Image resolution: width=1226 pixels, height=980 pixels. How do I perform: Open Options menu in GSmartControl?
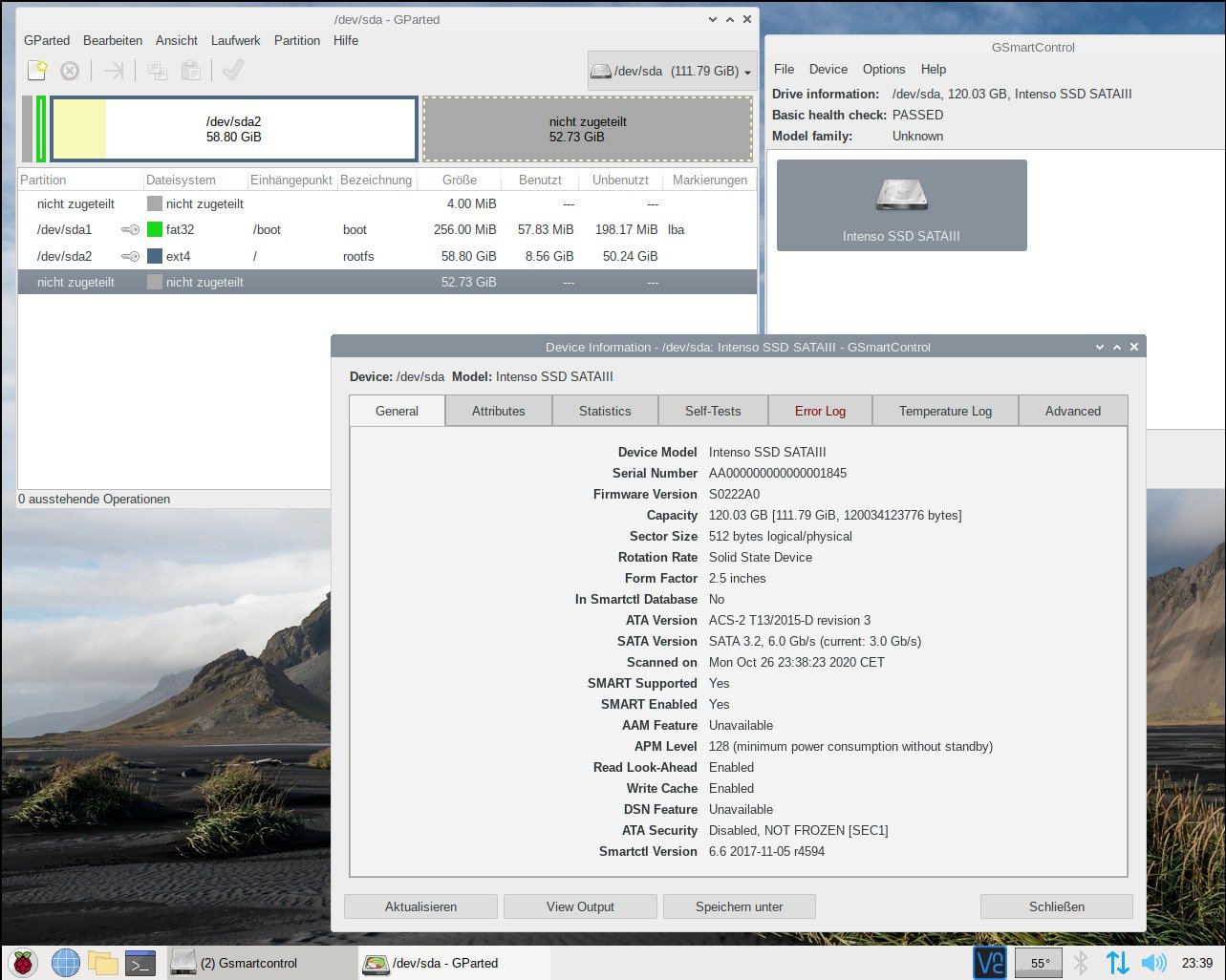tap(884, 69)
